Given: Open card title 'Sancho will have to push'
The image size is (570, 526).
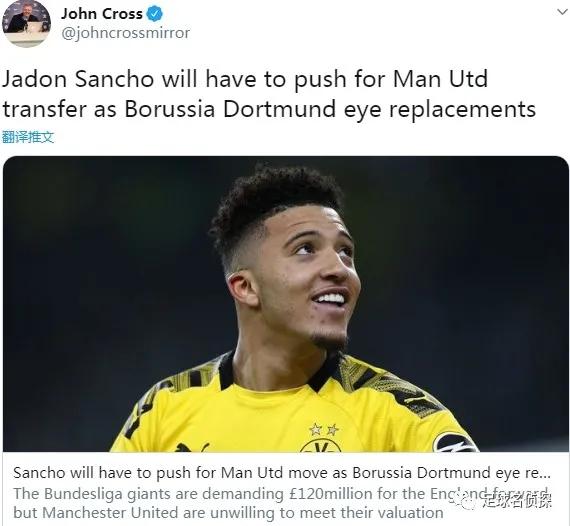Looking at the screenshot, I should pyautogui.click(x=282, y=473).
